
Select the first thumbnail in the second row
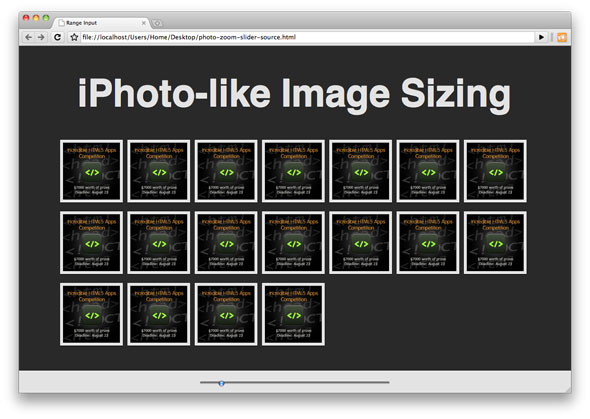[91, 243]
